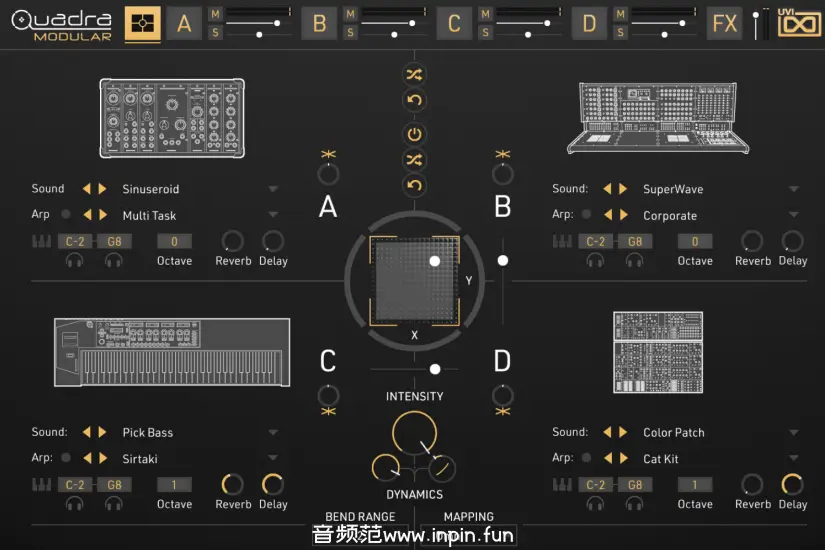
Task: Click the keyboard range icon in layer B
Action: (x=562, y=242)
